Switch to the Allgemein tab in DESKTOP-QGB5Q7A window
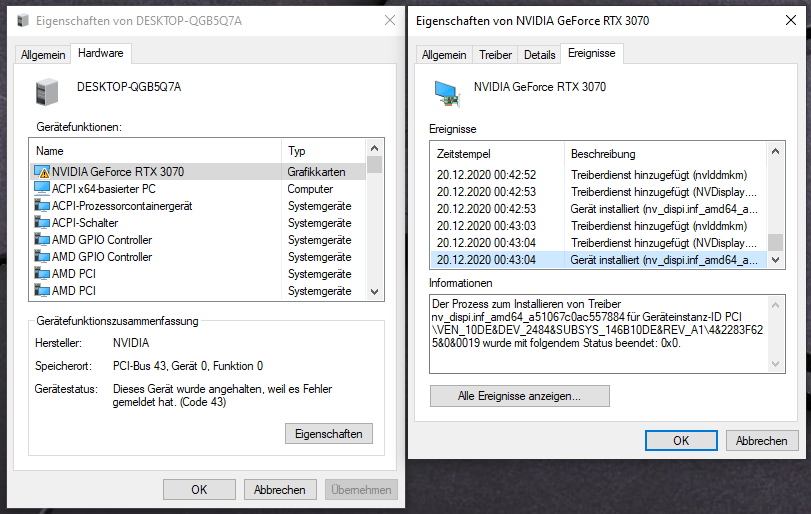Screen dimensions: 811x514 click(x=43, y=55)
